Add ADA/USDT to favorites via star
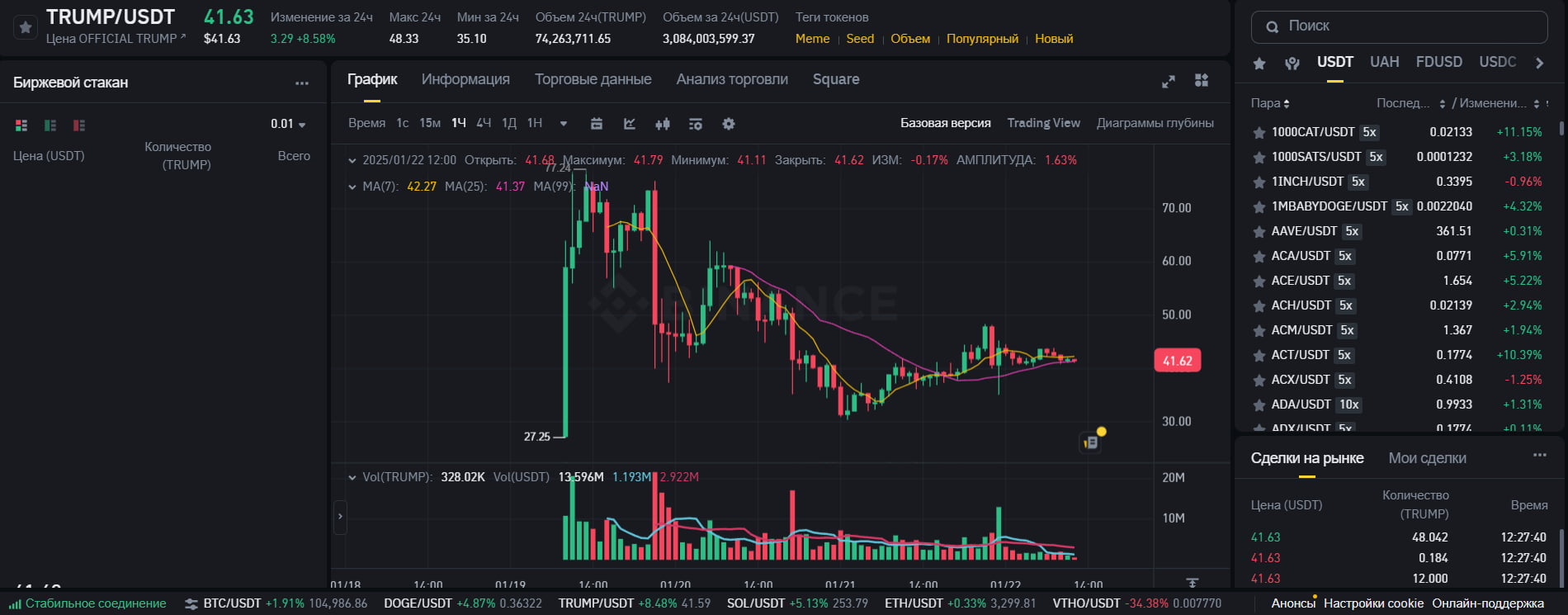Image resolution: width=1568 pixels, height=615 pixels. 1259,404
